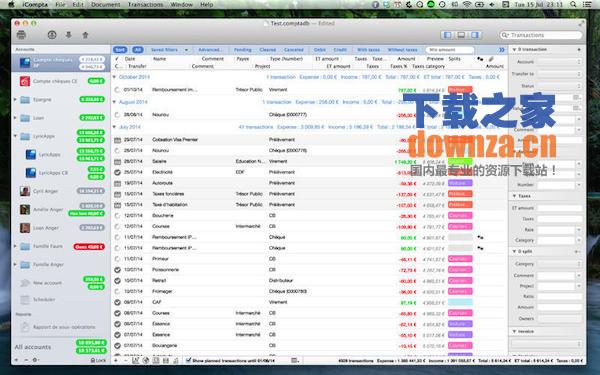Open the Transfer to dropdown in inspector
The height and width of the screenshot is (375, 600).
pyautogui.click(x=559, y=74)
